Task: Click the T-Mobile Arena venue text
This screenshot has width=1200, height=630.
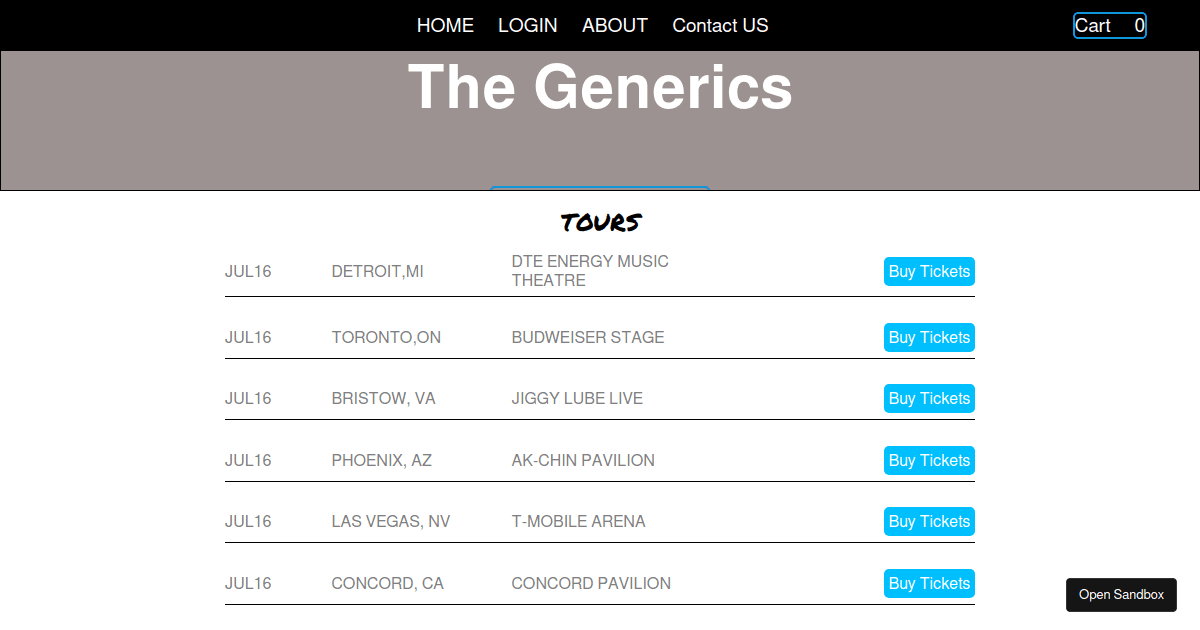Action: 578,521
